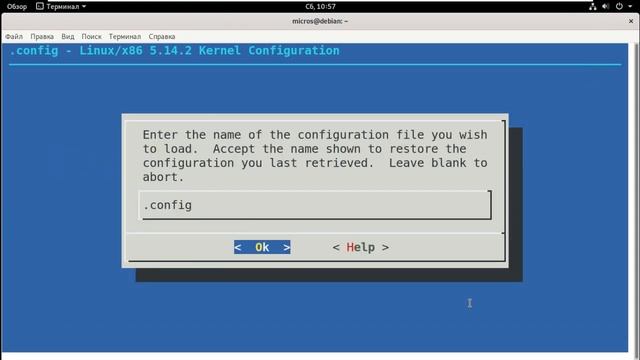Select the Help button in dialog
The height and width of the screenshot is (360, 640).
[x=360, y=247]
